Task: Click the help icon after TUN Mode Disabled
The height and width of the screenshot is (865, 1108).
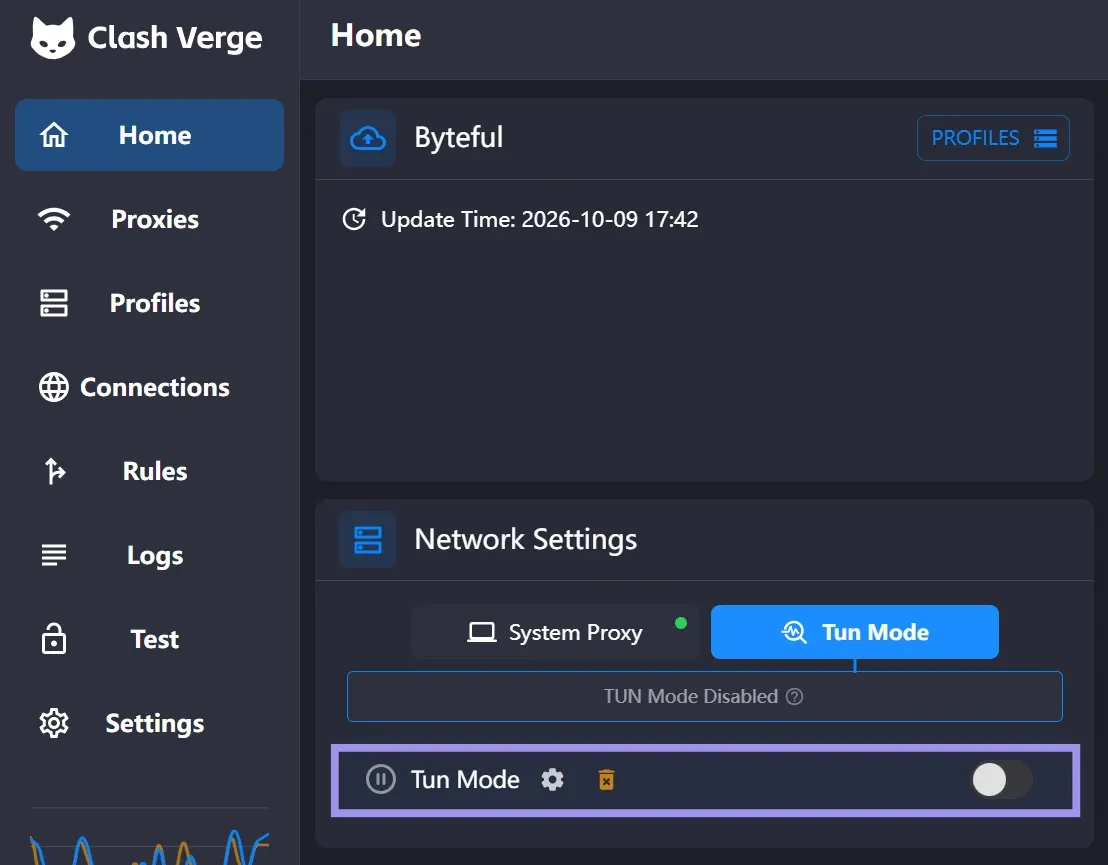Action: pos(794,697)
